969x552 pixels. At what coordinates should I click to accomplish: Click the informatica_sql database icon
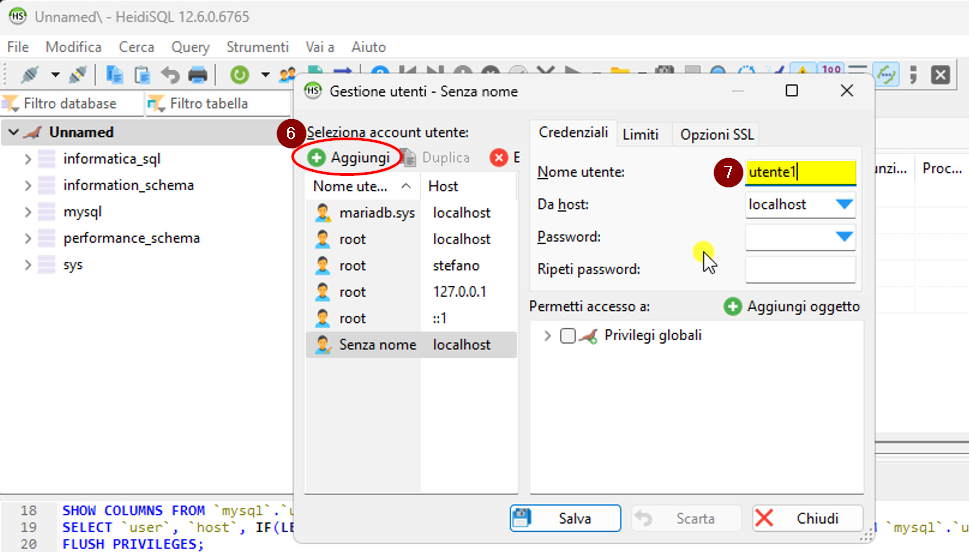tap(46, 159)
